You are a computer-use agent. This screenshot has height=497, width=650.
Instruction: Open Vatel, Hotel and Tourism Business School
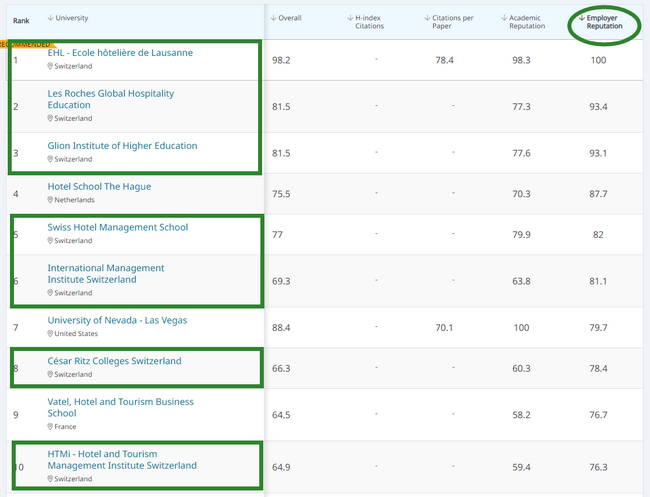(121, 407)
